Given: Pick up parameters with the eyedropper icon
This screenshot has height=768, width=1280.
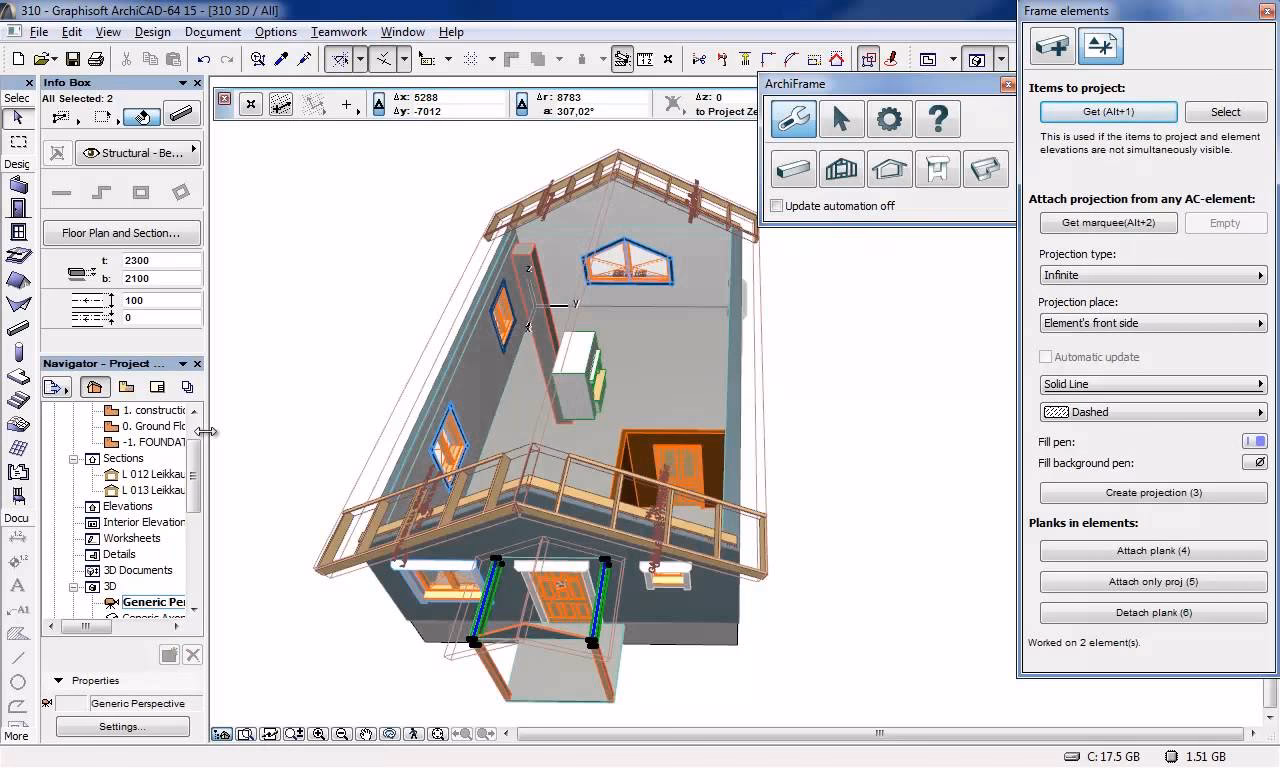Looking at the screenshot, I should 282,59.
